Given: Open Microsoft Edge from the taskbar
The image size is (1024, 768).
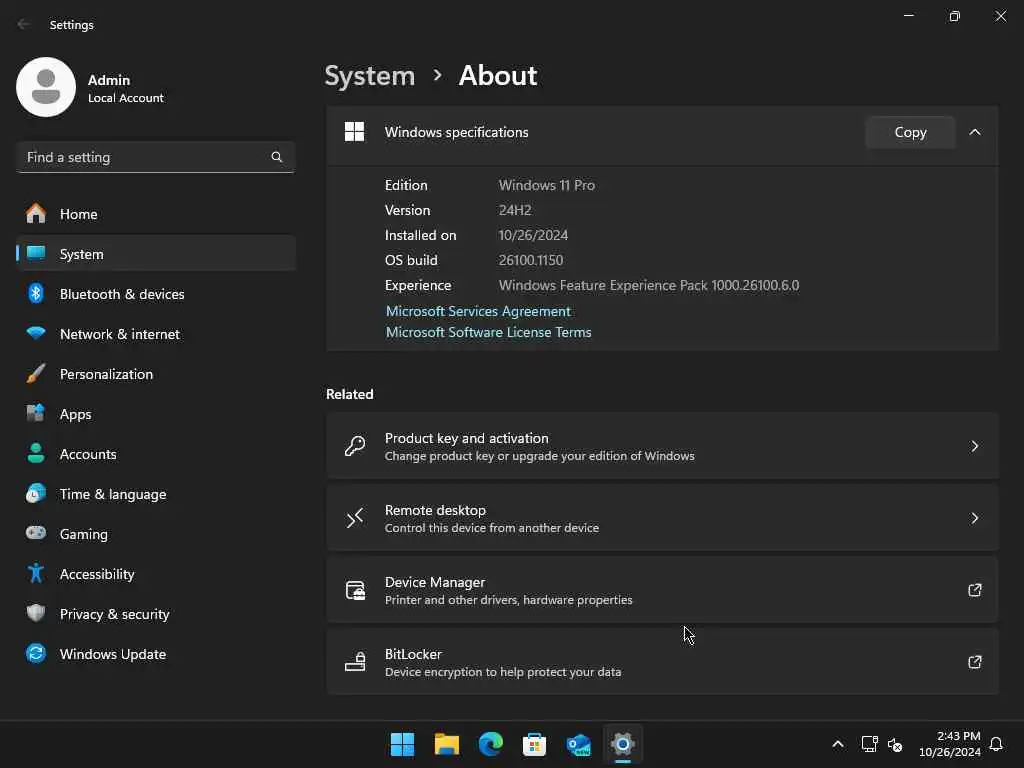Looking at the screenshot, I should (x=490, y=744).
